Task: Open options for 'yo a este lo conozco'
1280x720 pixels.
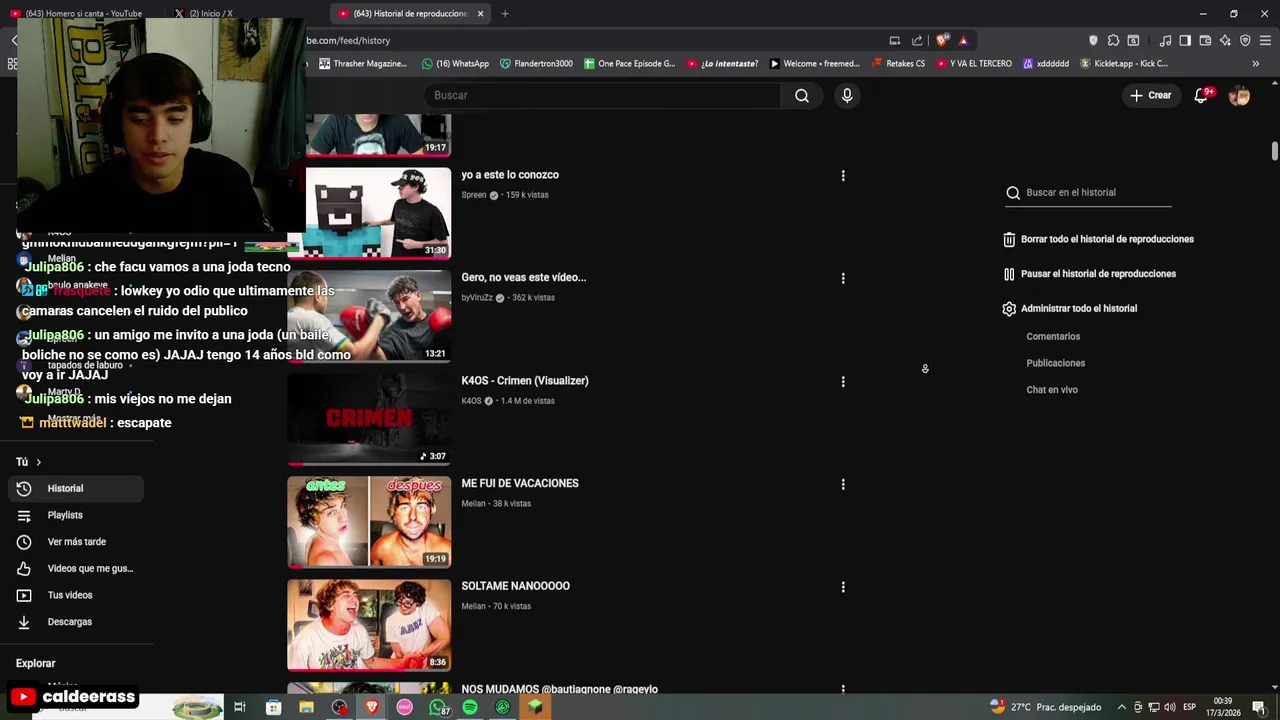Action: 843,176
